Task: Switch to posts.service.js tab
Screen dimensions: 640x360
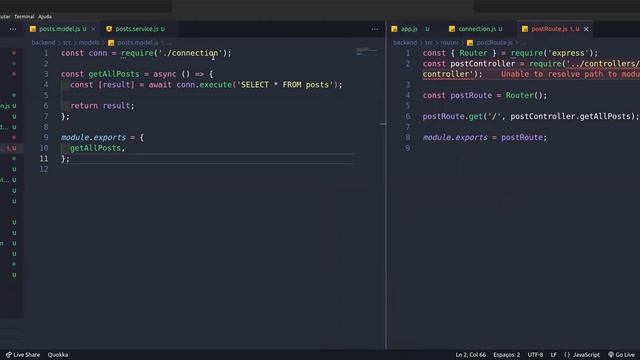Action: click(x=137, y=29)
